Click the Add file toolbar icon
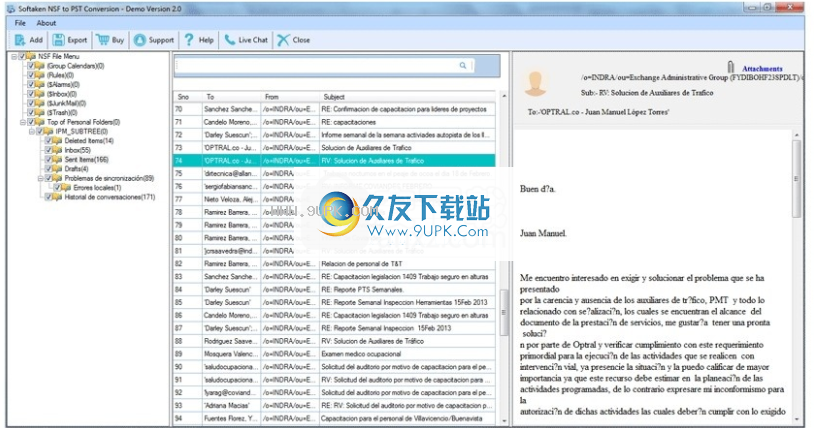This screenshot has width=814, height=428. click(x=20, y=40)
